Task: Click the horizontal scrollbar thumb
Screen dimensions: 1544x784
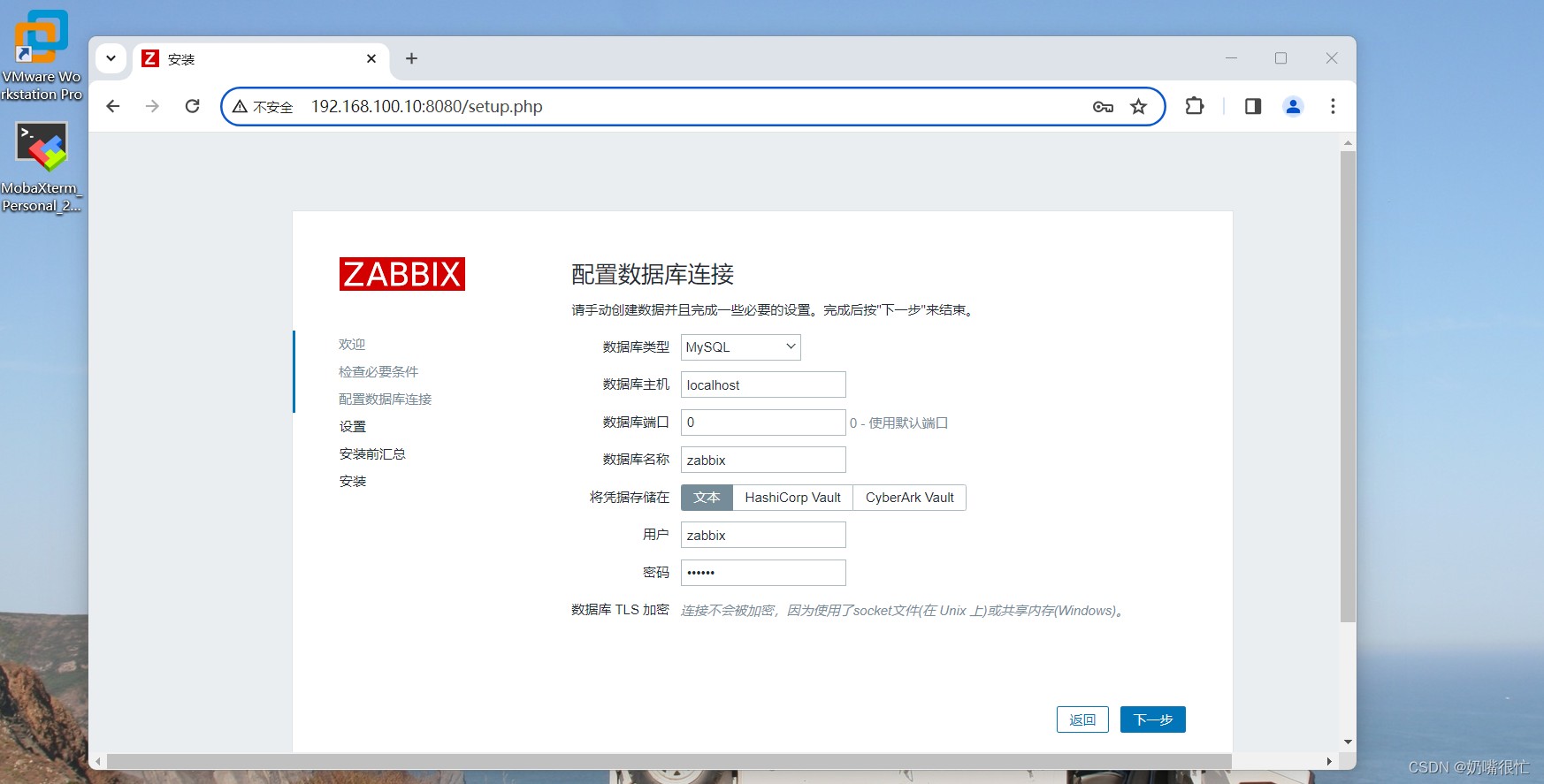Action: point(669,761)
